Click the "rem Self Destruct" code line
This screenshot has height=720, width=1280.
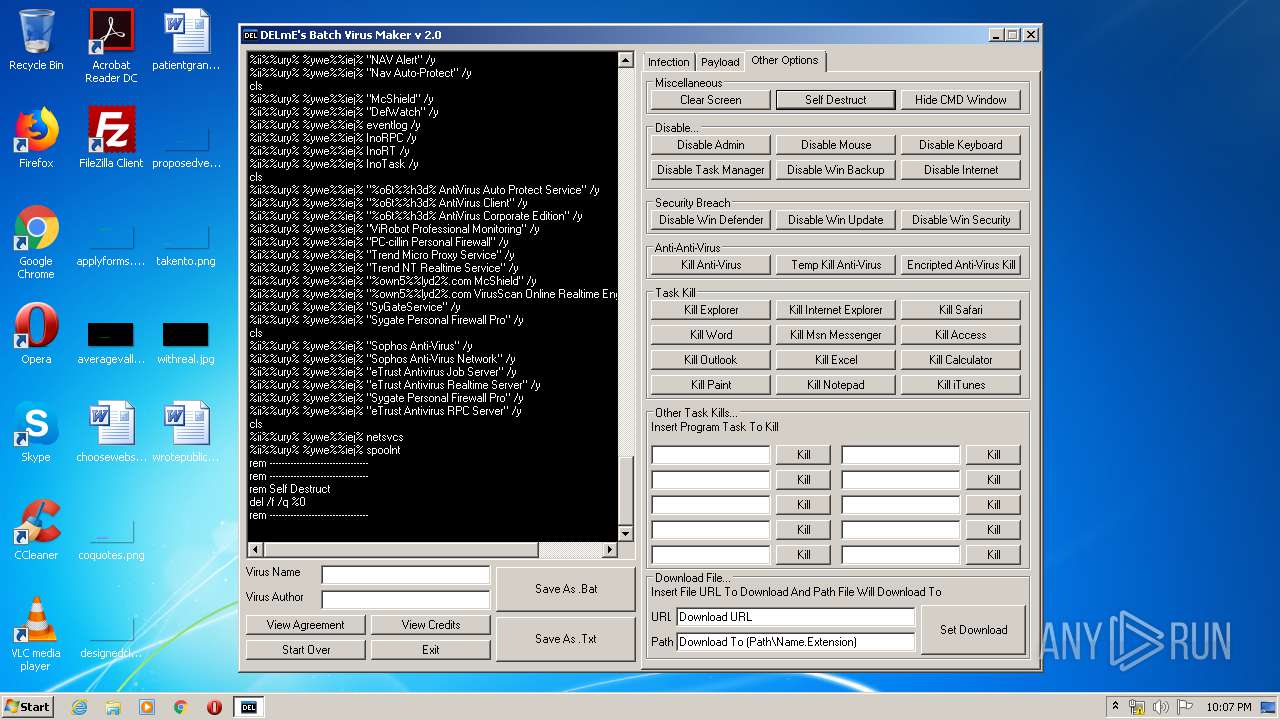click(290, 489)
